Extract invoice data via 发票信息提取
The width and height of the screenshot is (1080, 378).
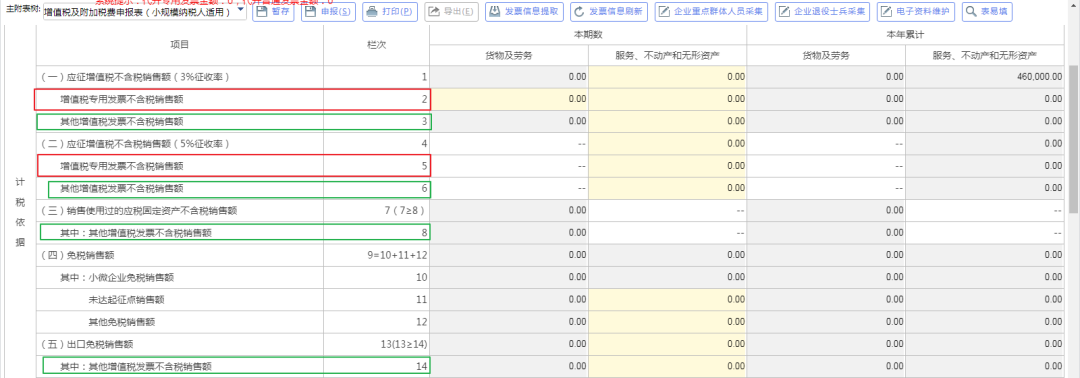[x=525, y=12]
